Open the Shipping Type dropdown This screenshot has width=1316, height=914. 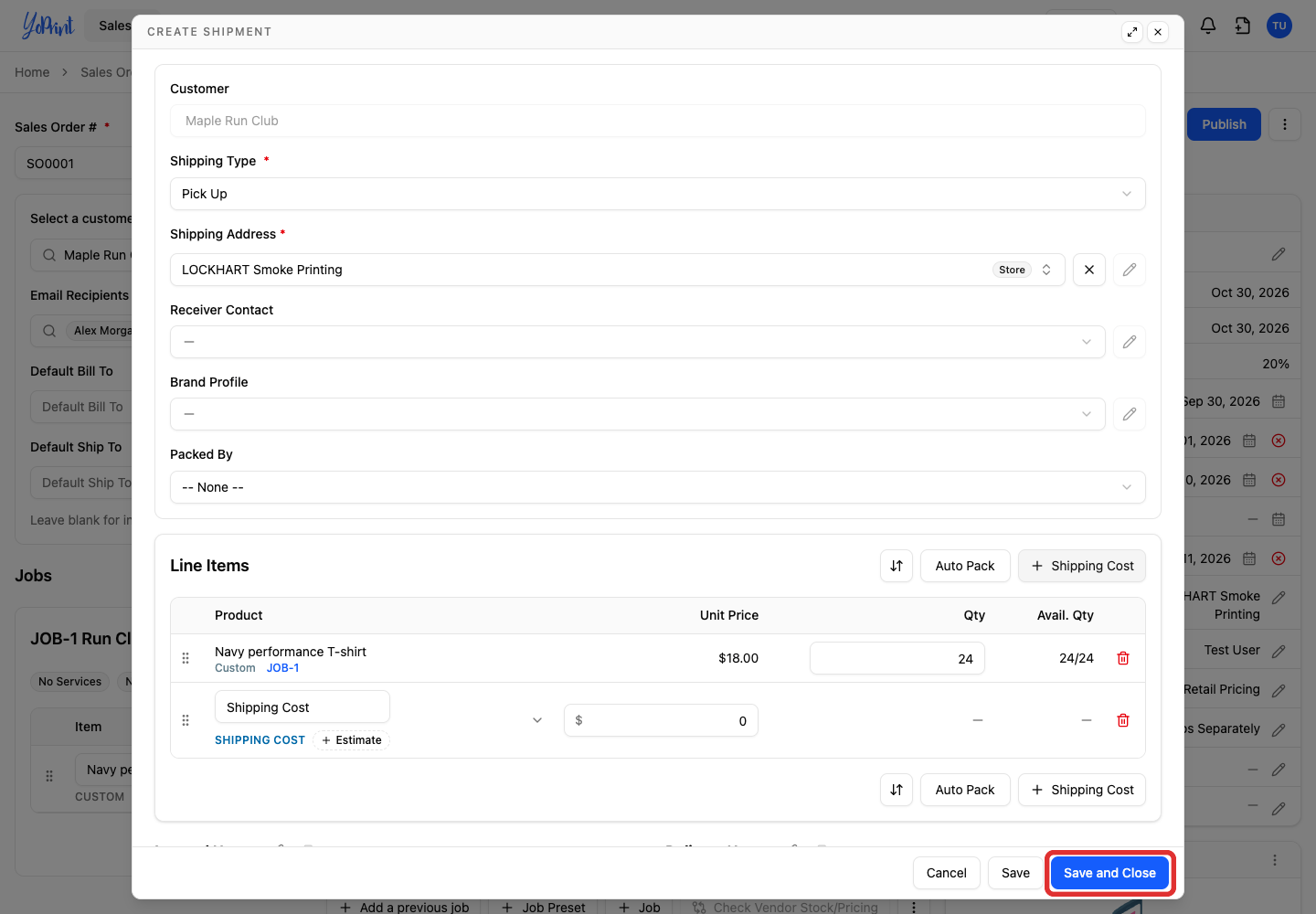tap(658, 194)
